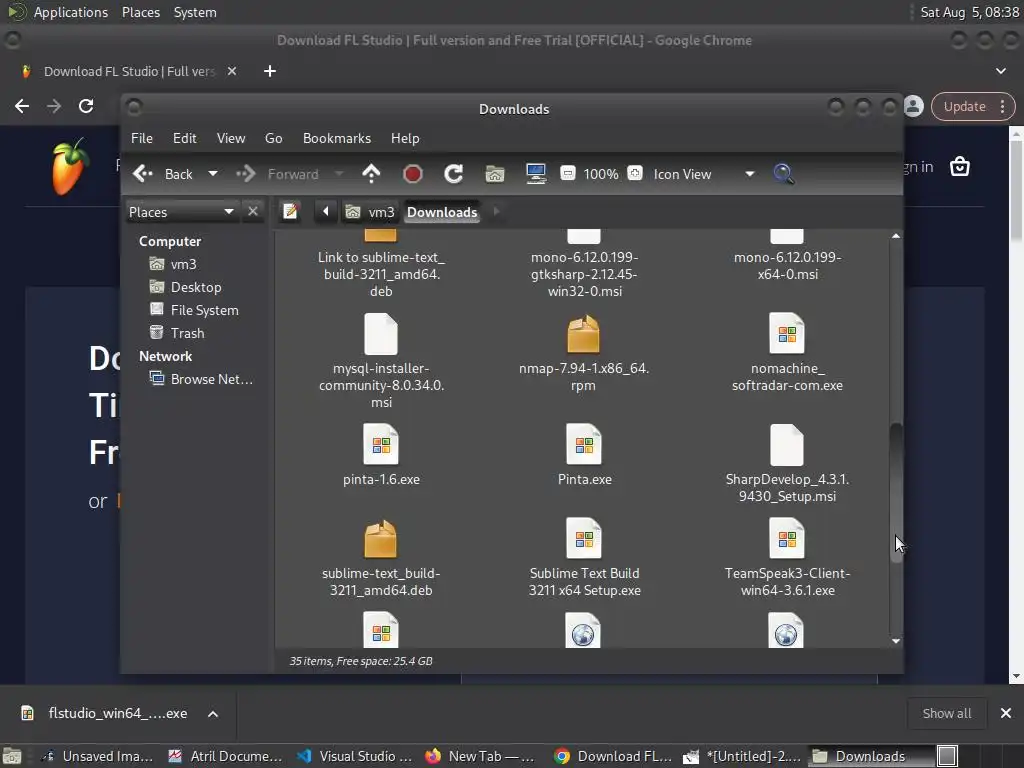This screenshot has height=768, width=1024.
Task: Open the file search magnifier
Action: [783, 174]
